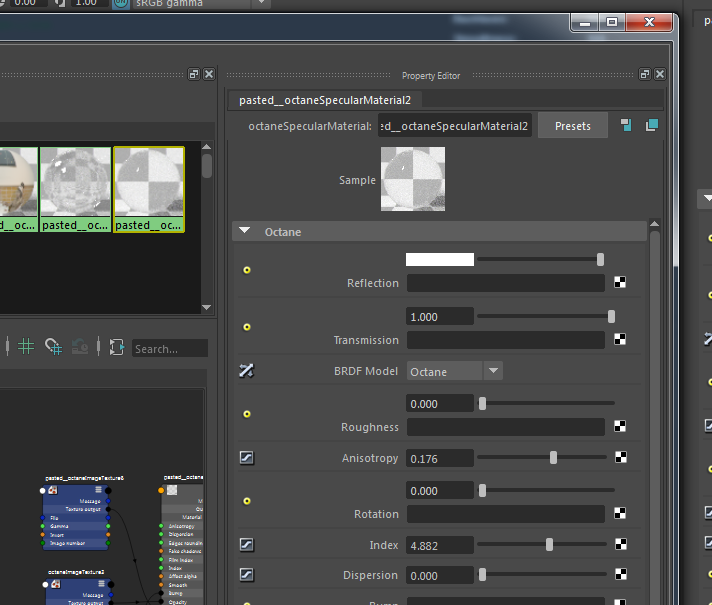Float the material browser panel
Screen dimensions: 712x605
tap(194, 74)
